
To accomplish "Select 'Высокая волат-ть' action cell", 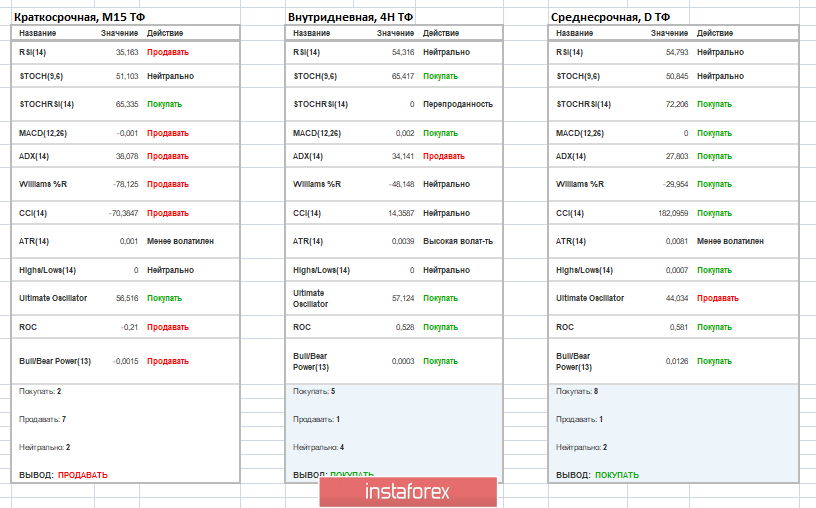I will pyautogui.click(x=458, y=242).
